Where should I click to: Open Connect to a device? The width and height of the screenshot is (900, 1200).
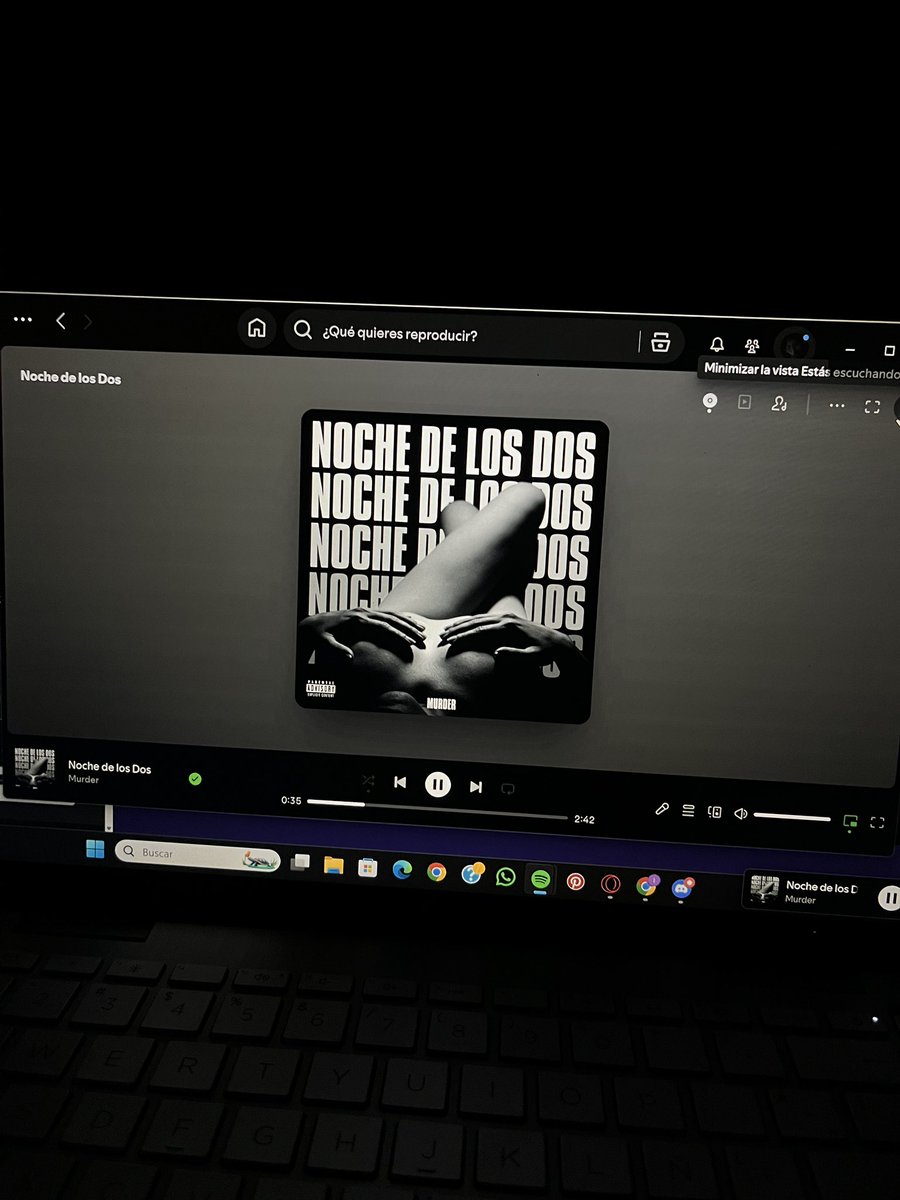(x=714, y=812)
